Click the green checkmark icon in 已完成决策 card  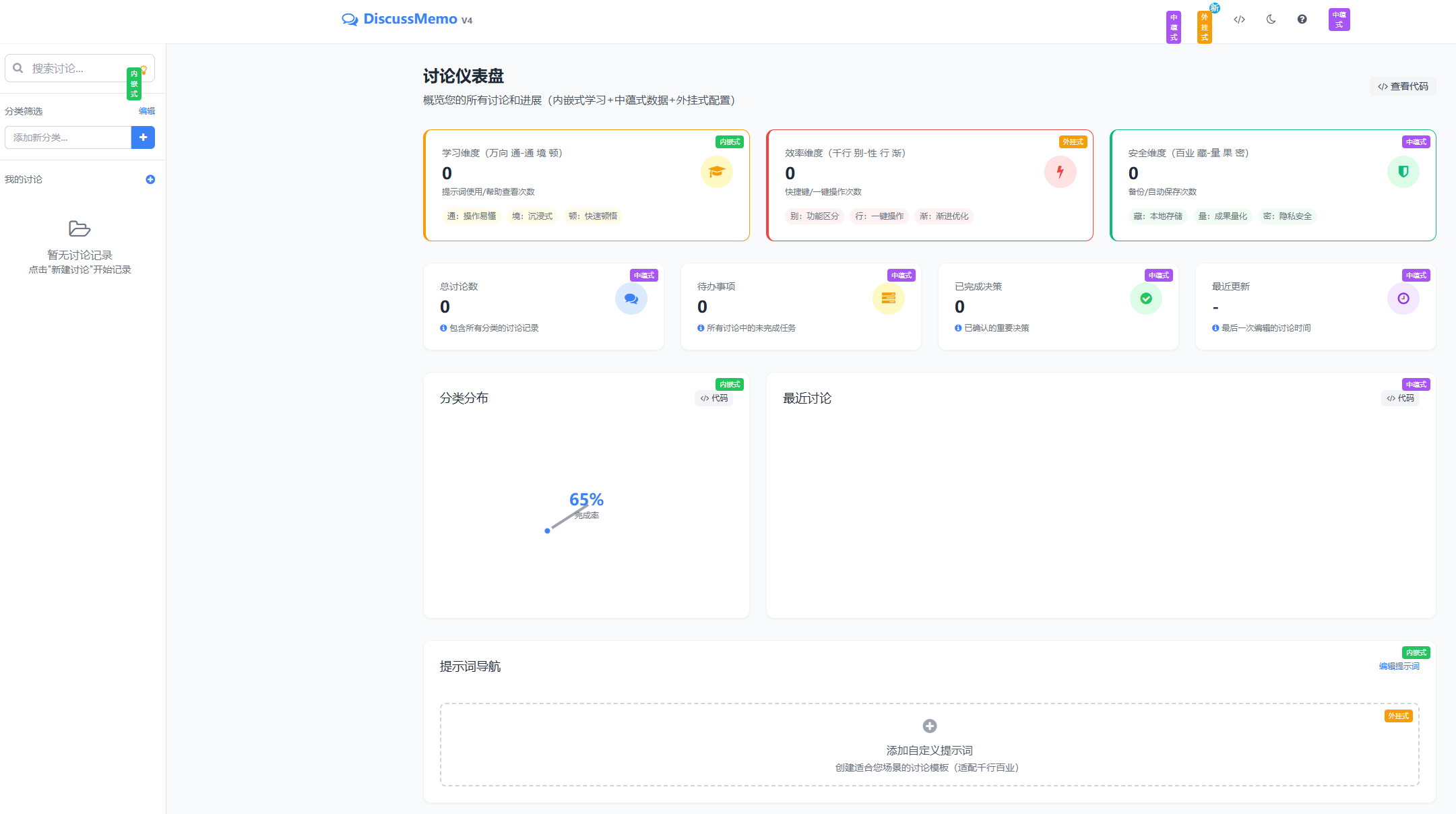pos(1145,299)
